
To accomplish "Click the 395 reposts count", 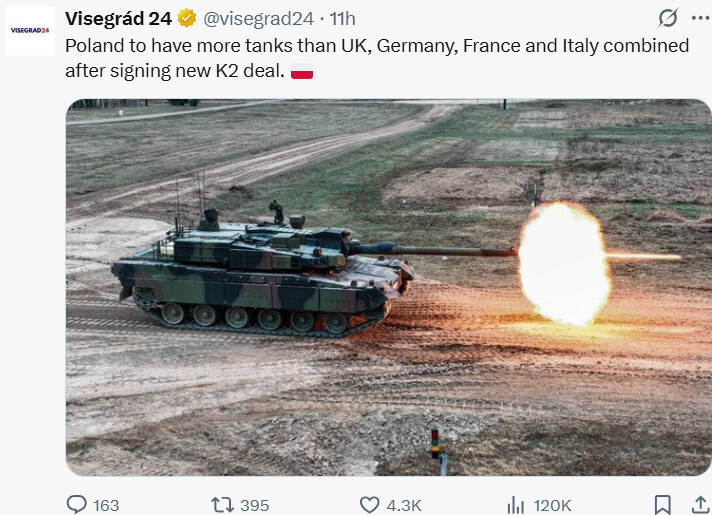I will click(255, 505).
